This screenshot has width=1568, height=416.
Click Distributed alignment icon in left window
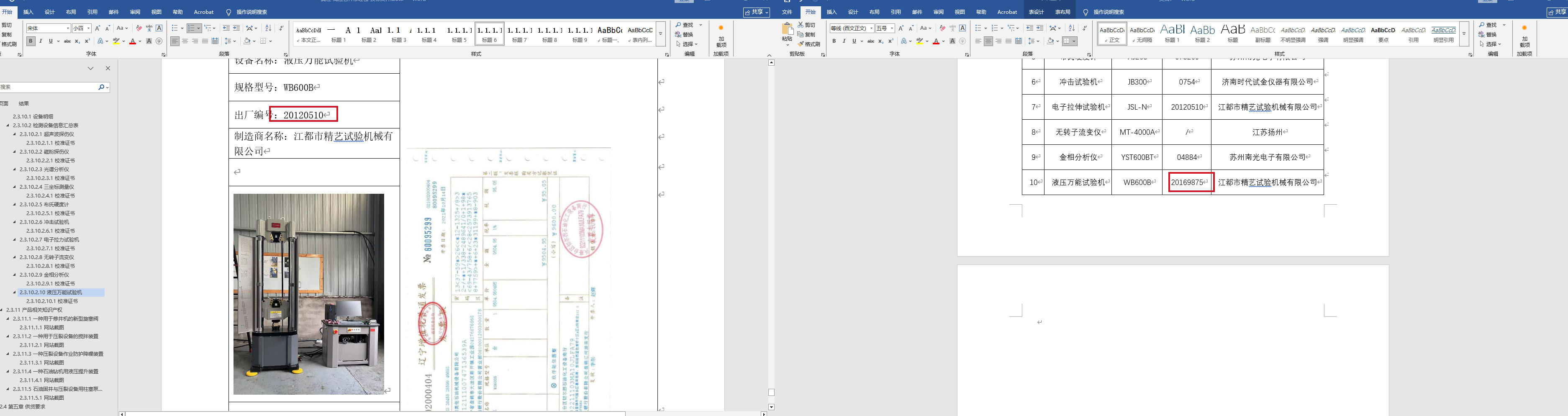(x=215, y=41)
